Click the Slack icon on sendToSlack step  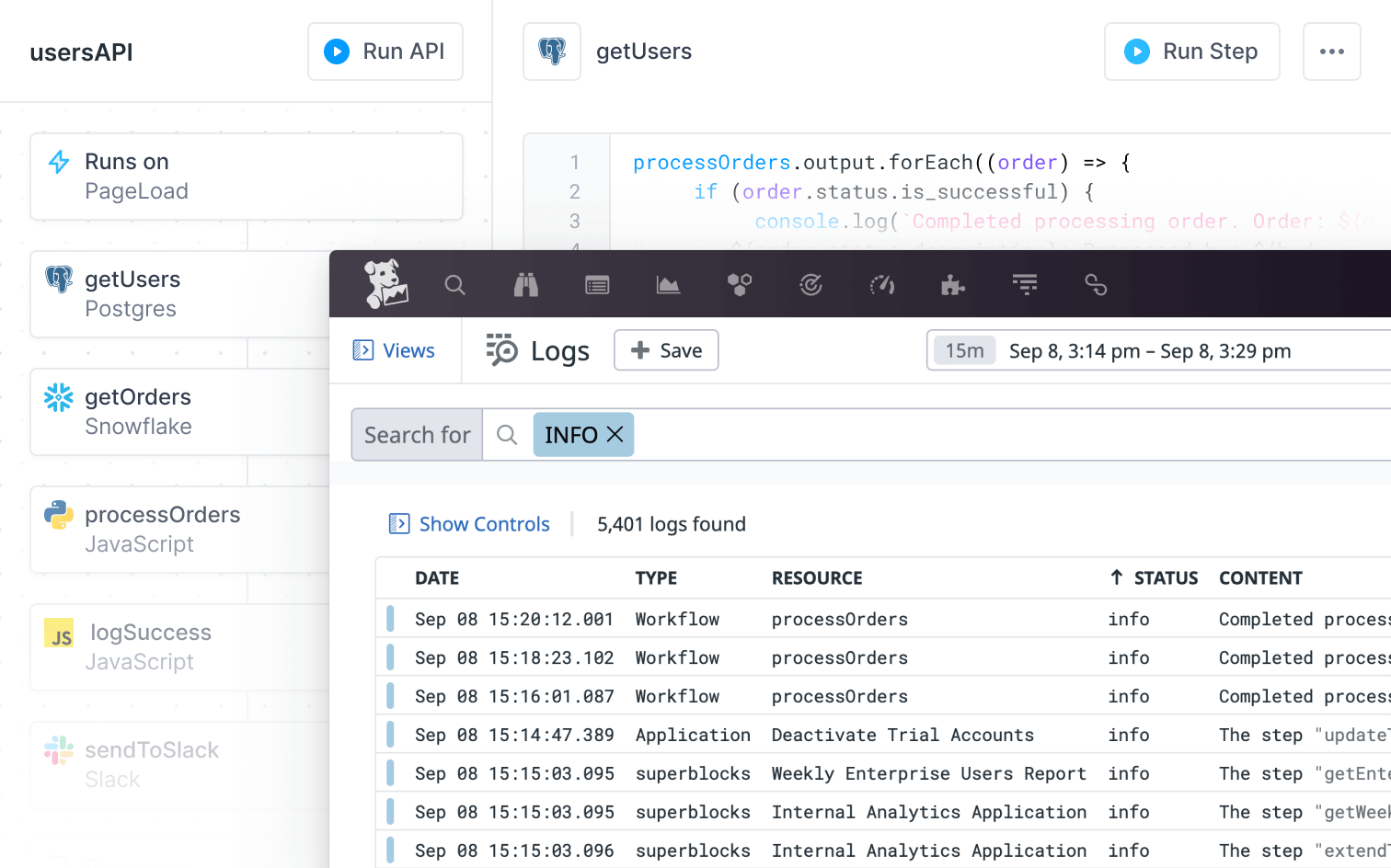58,749
